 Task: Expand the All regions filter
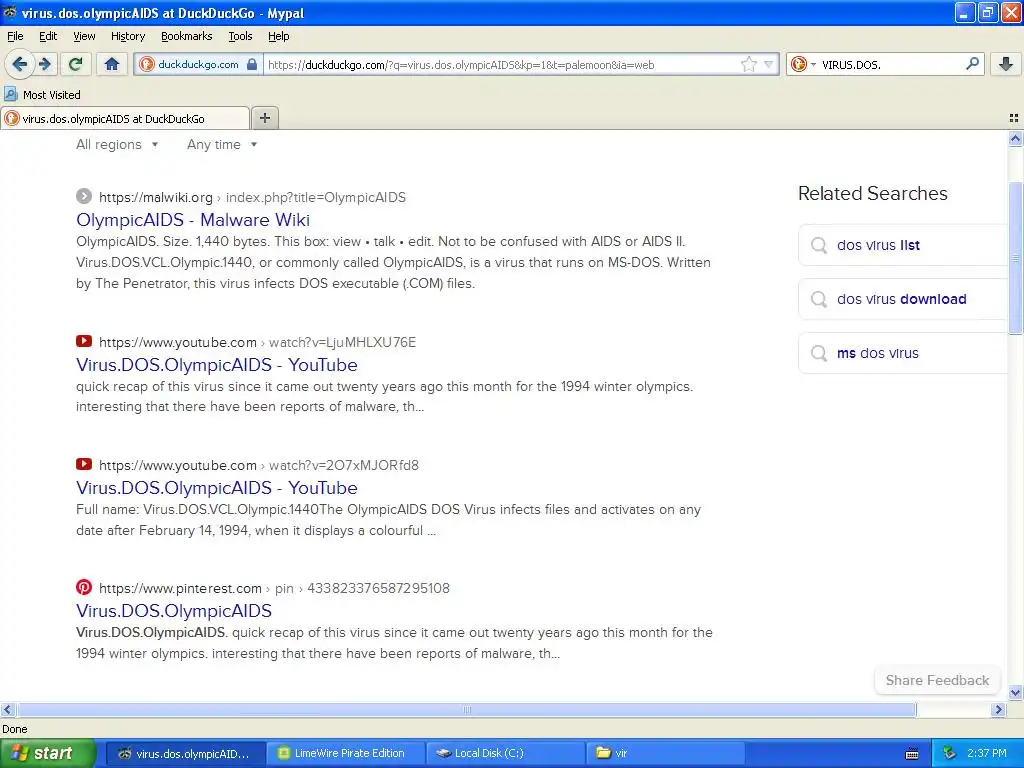[x=117, y=144]
